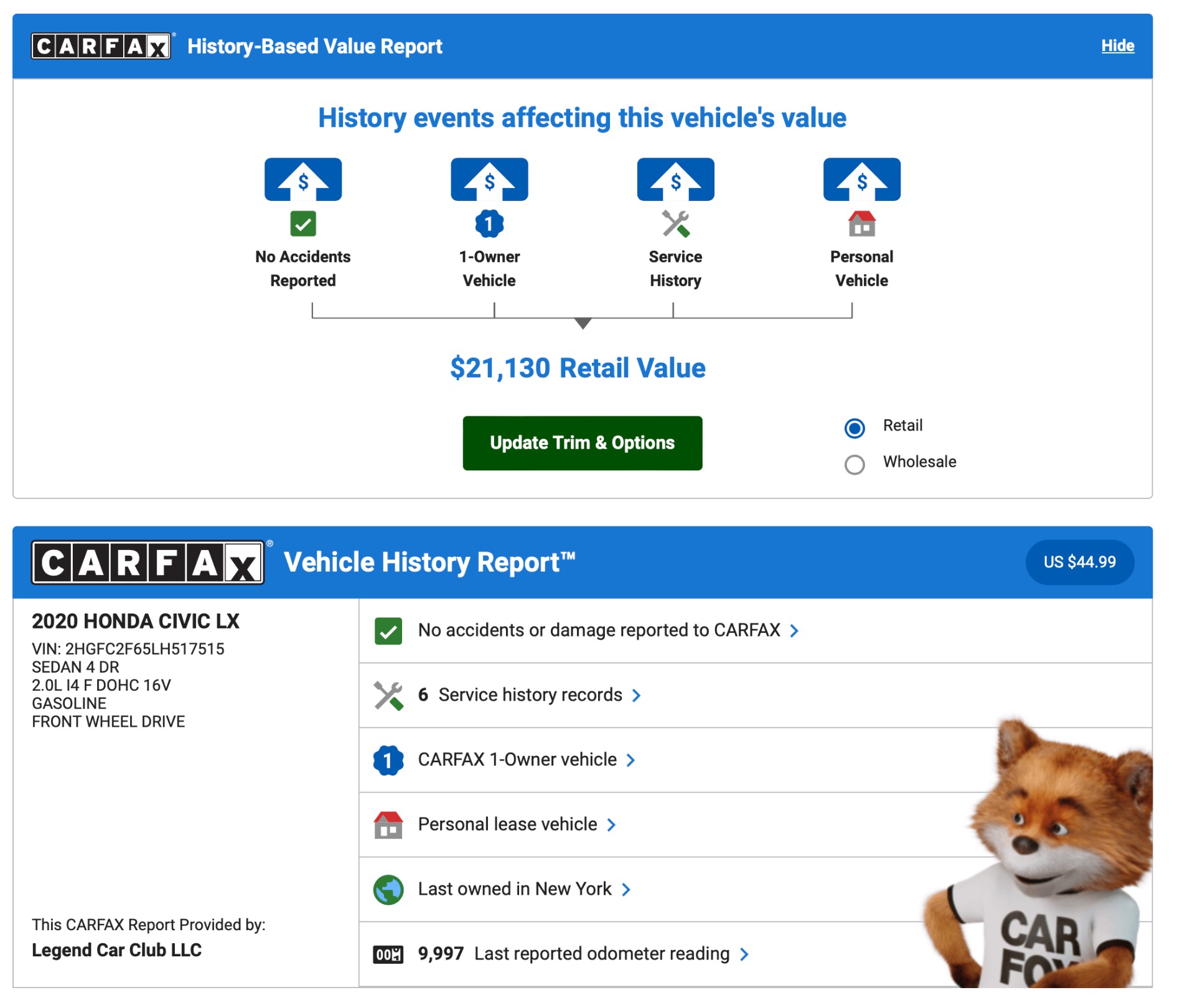Expand the Last reported odometer reading chevron
1195x1008 pixels.
(x=744, y=954)
